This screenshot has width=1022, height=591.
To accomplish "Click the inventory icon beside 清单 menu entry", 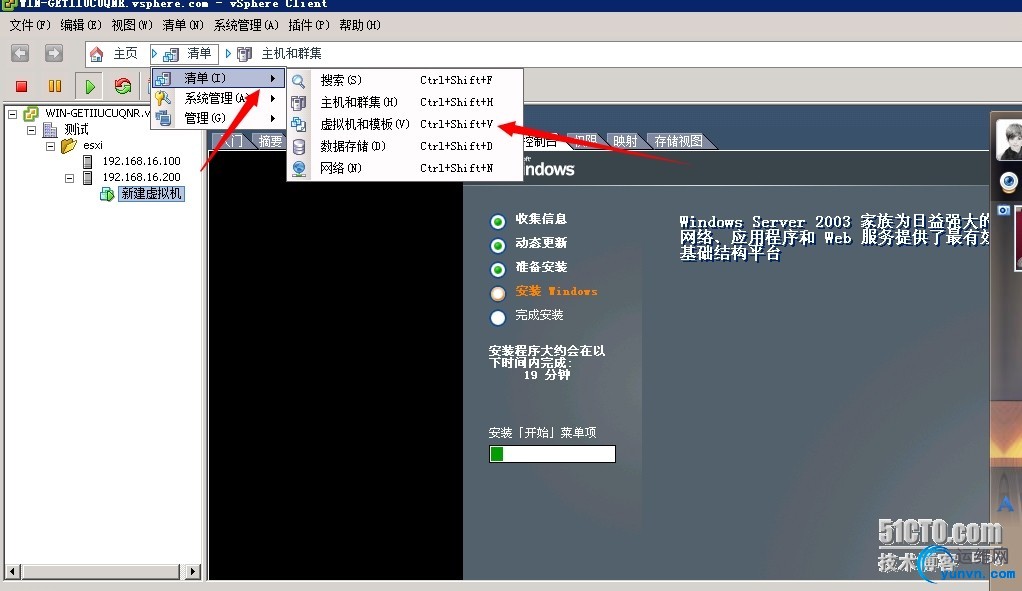I will [x=163, y=78].
